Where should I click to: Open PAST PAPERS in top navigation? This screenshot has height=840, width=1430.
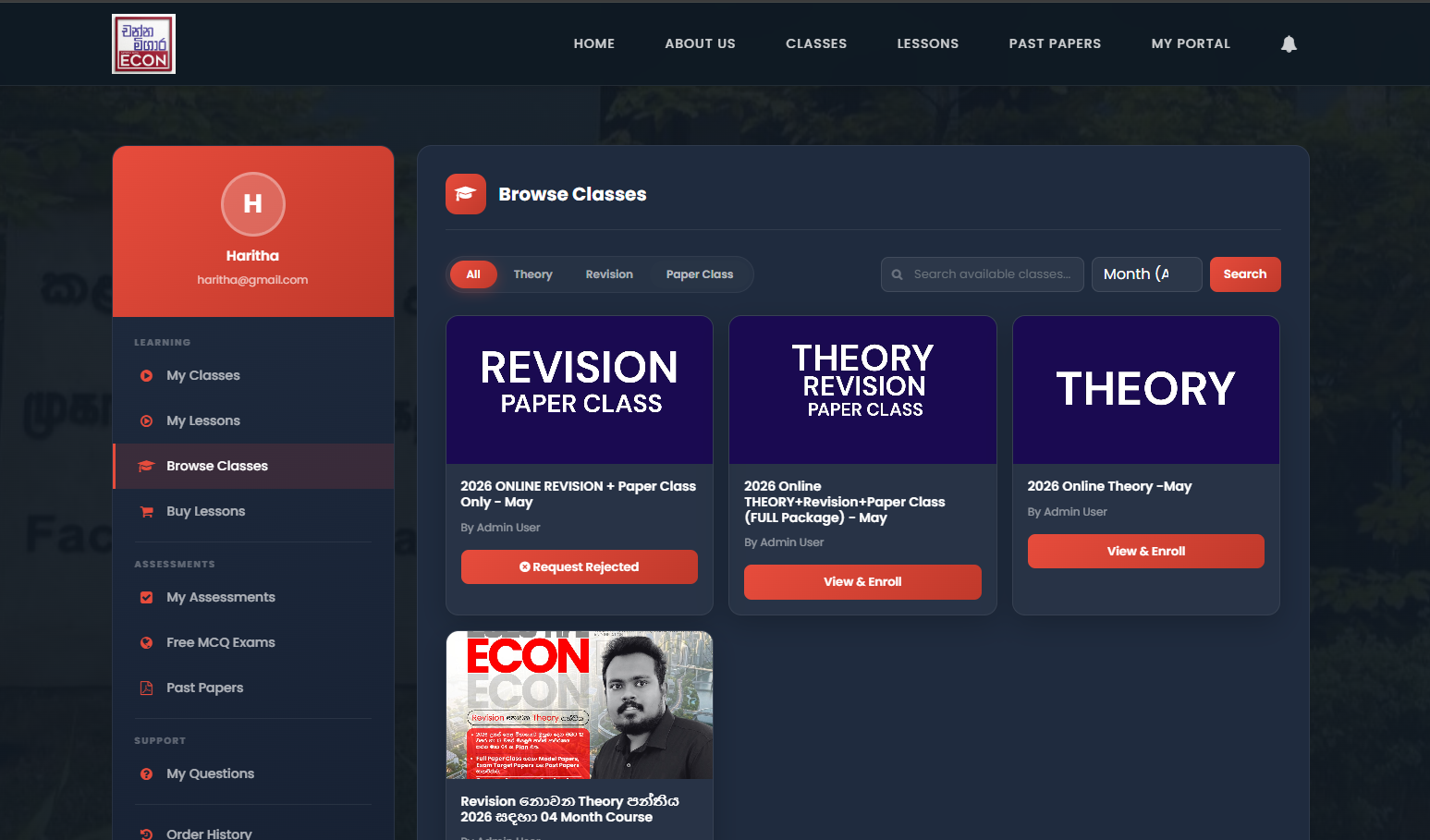[x=1055, y=43]
